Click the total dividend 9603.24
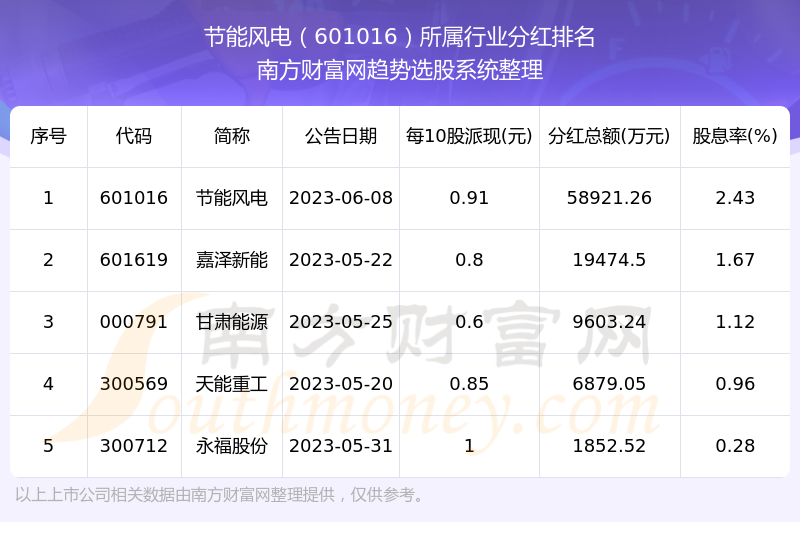Image resolution: width=800 pixels, height=544 pixels. (x=609, y=322)
